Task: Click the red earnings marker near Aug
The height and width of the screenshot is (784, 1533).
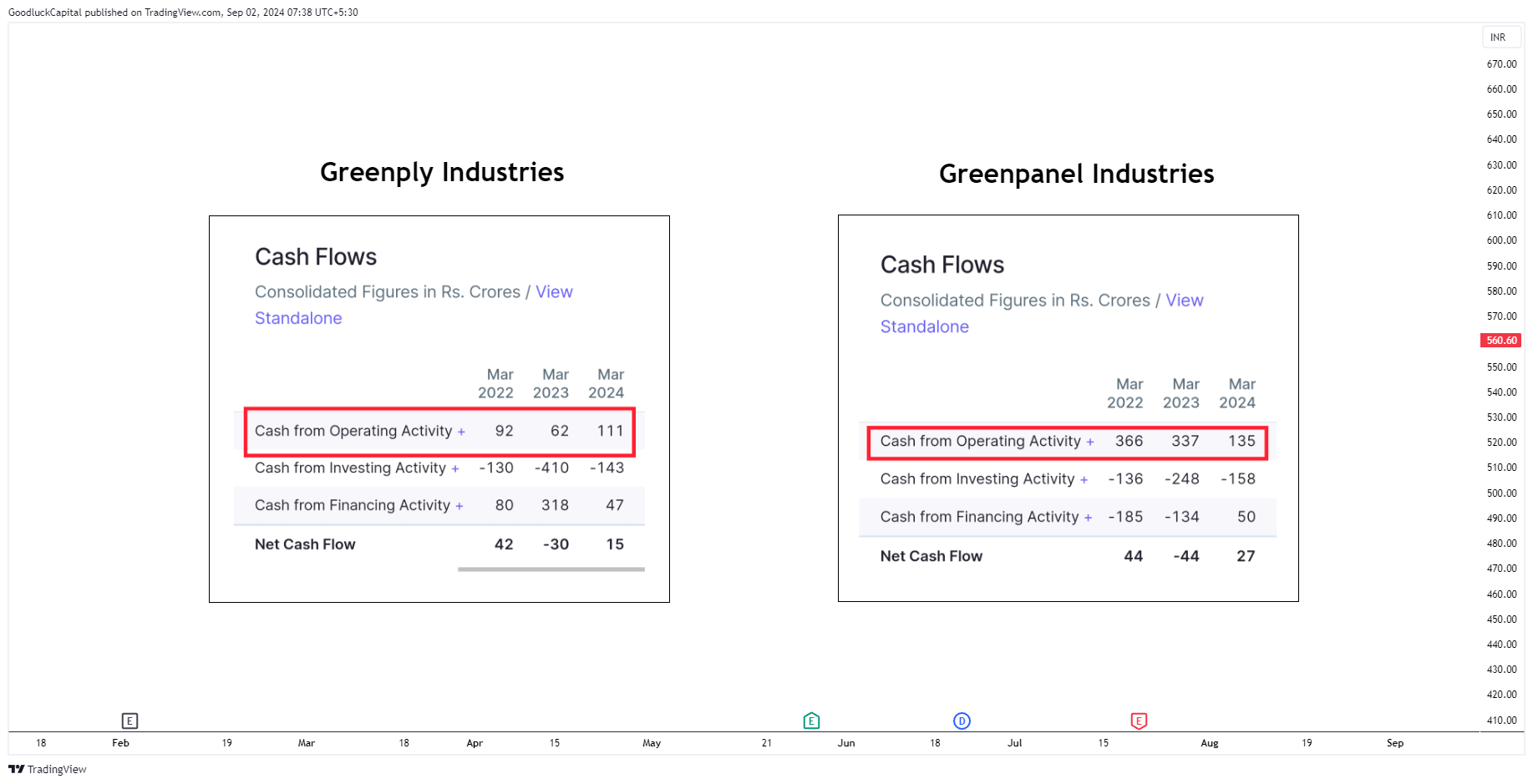Action: coord(1139,721)
